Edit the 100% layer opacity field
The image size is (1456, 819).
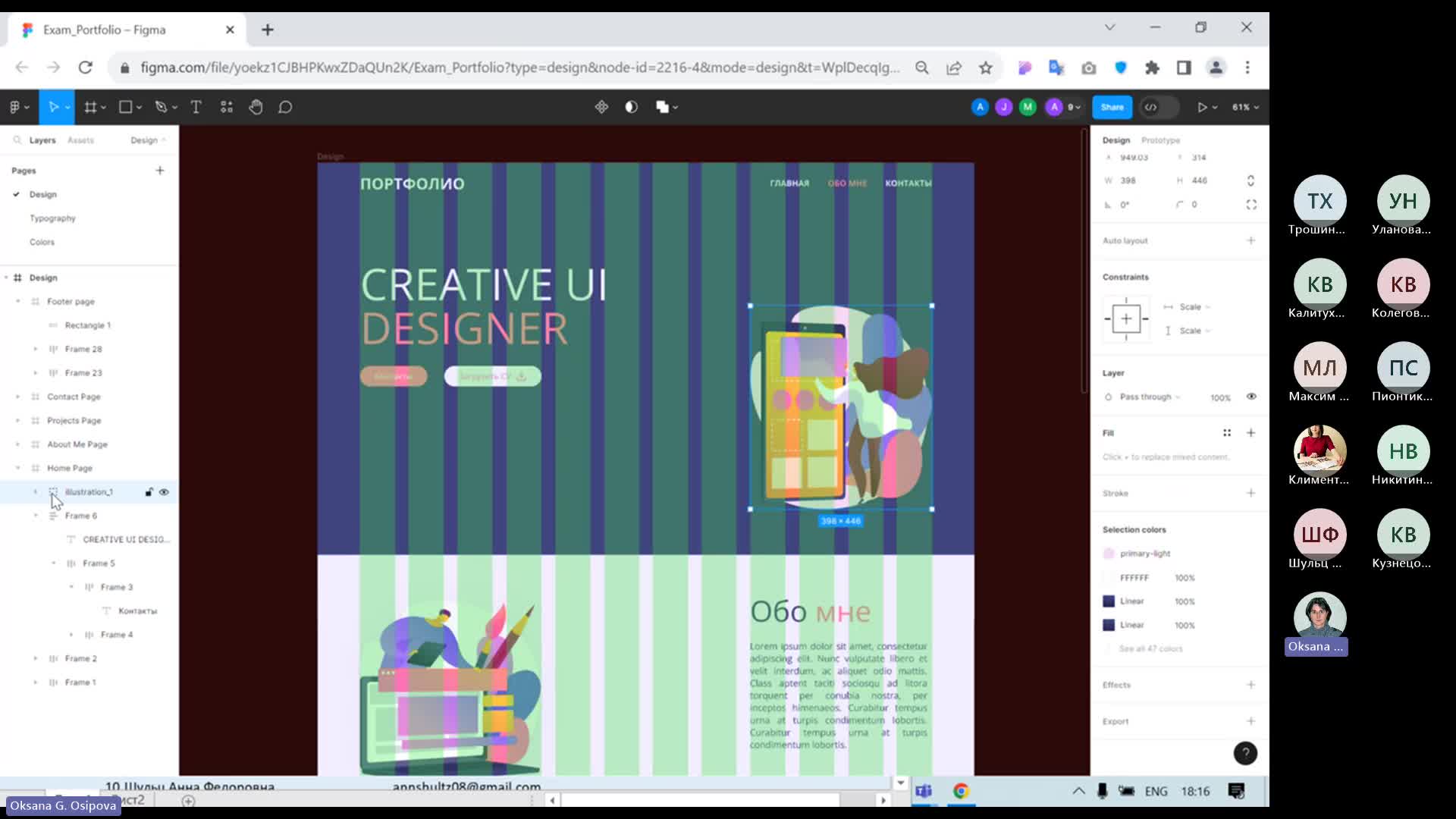coord(1220,397)
